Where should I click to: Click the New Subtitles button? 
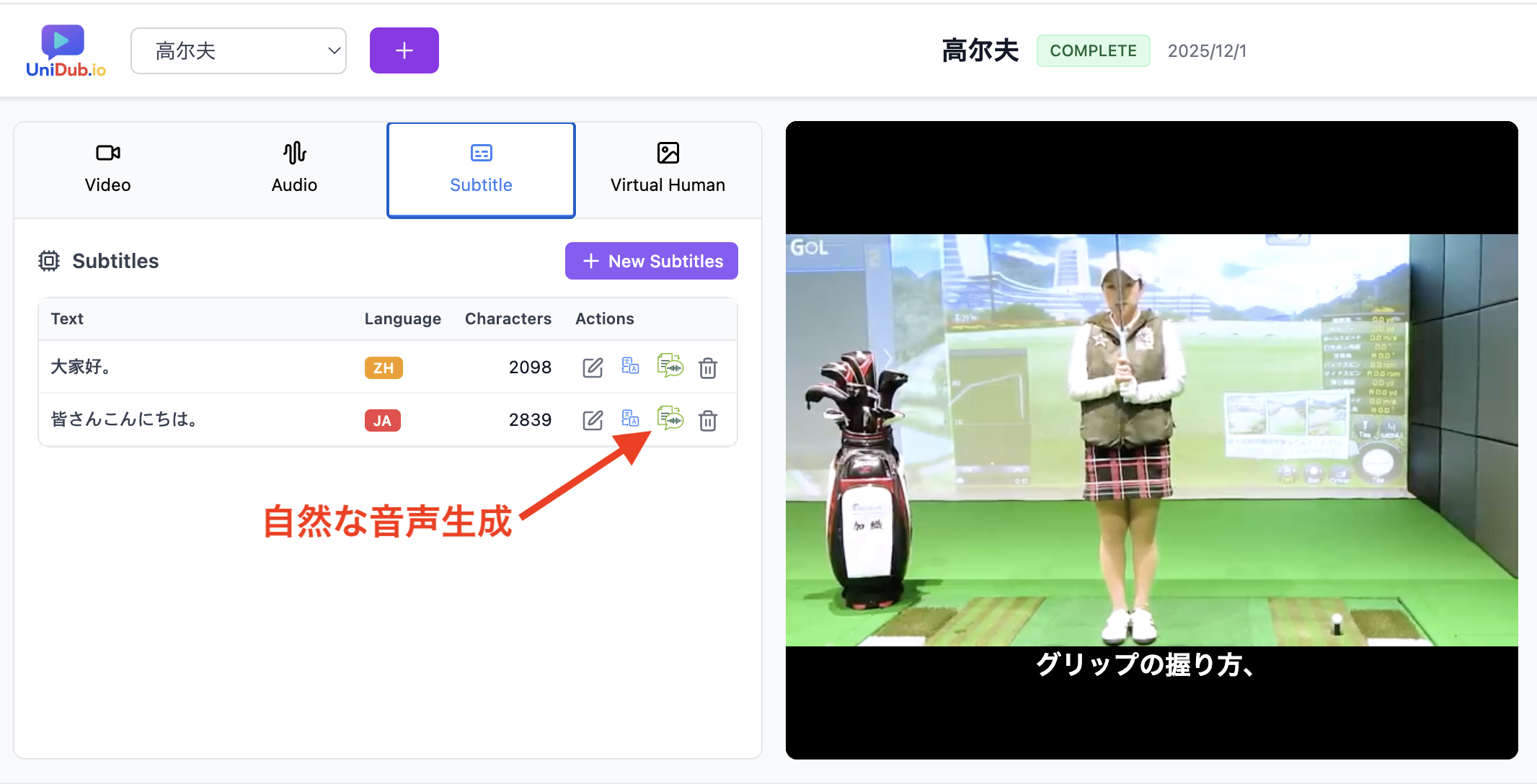pyautogui.click(x=651, y=261)
